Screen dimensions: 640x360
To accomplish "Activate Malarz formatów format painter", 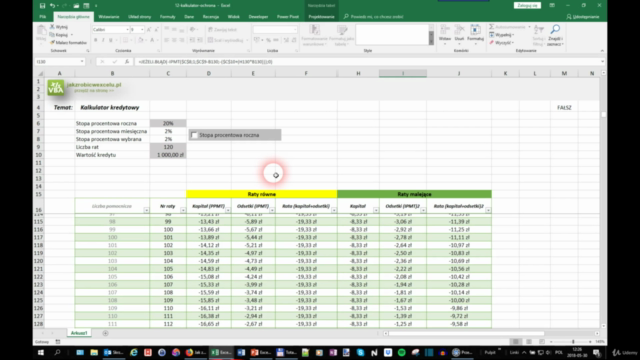I will click(68, 42).
